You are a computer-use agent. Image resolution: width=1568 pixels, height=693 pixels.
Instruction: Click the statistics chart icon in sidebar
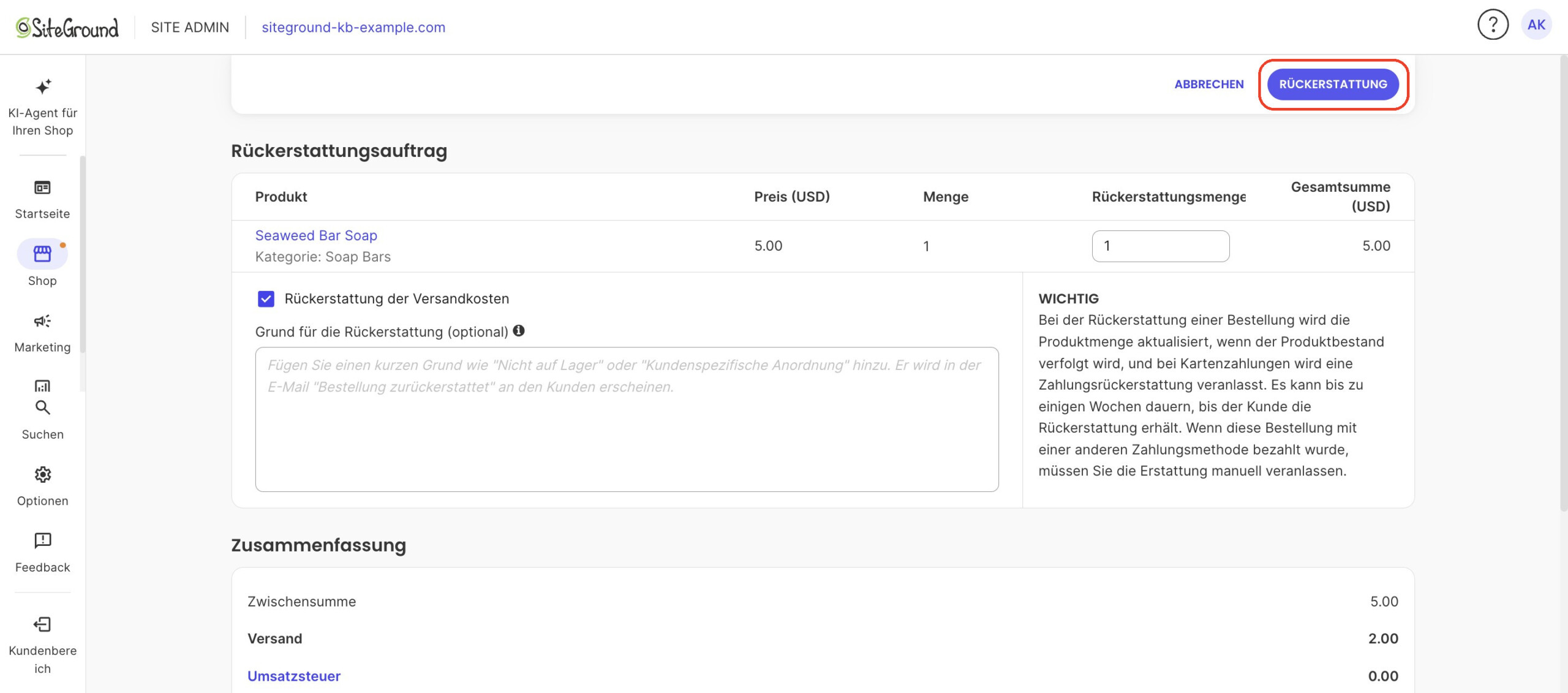coord(42,386)
